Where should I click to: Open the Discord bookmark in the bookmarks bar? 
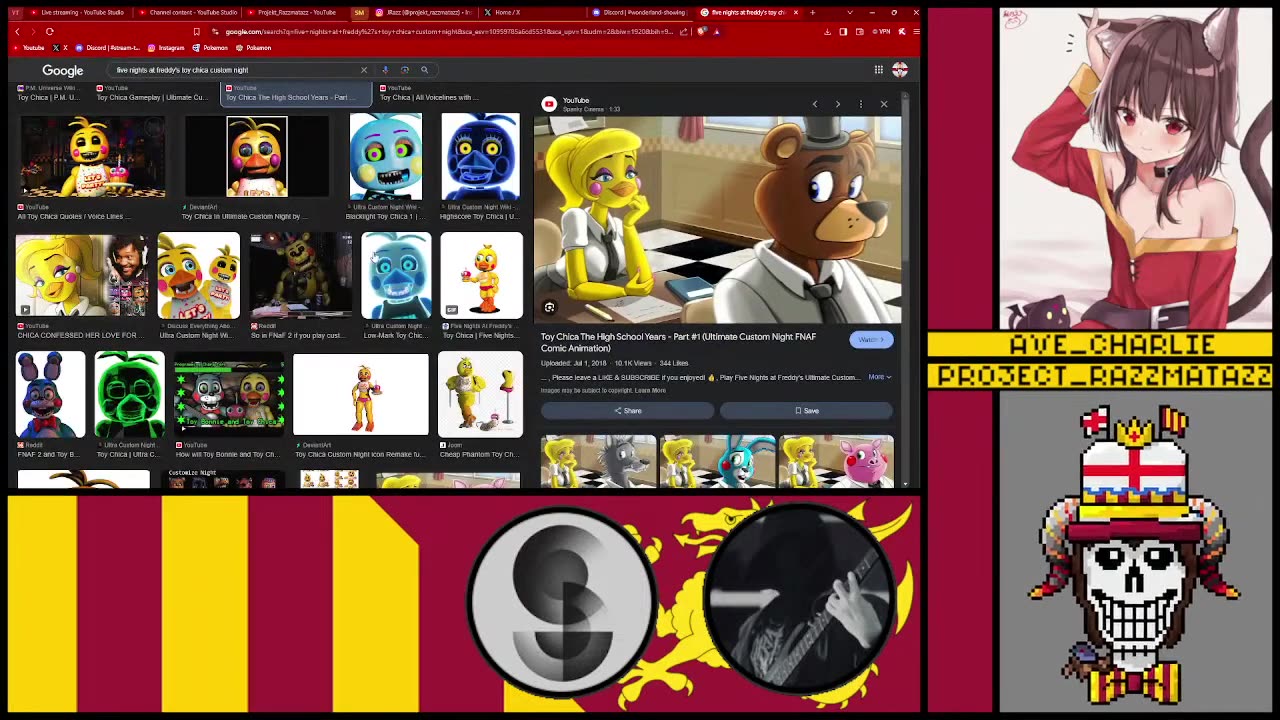(109, 48)
